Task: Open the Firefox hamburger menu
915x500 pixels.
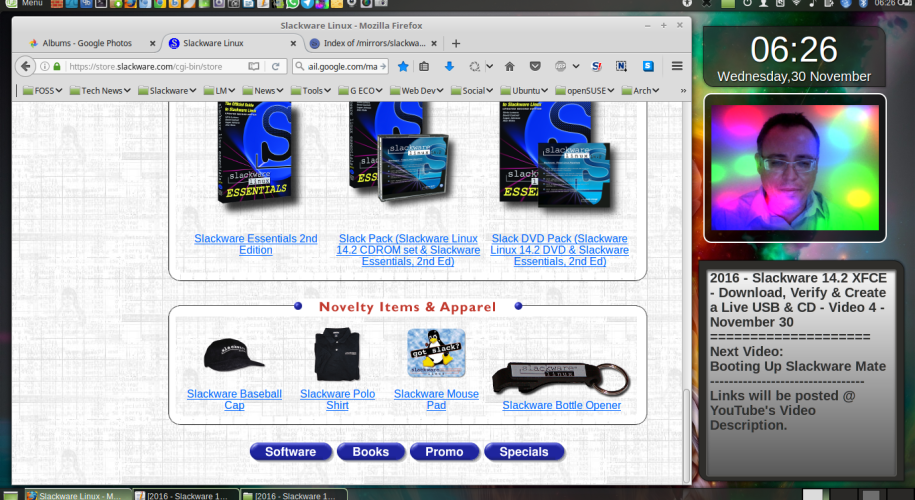Action: click(677, 66)
